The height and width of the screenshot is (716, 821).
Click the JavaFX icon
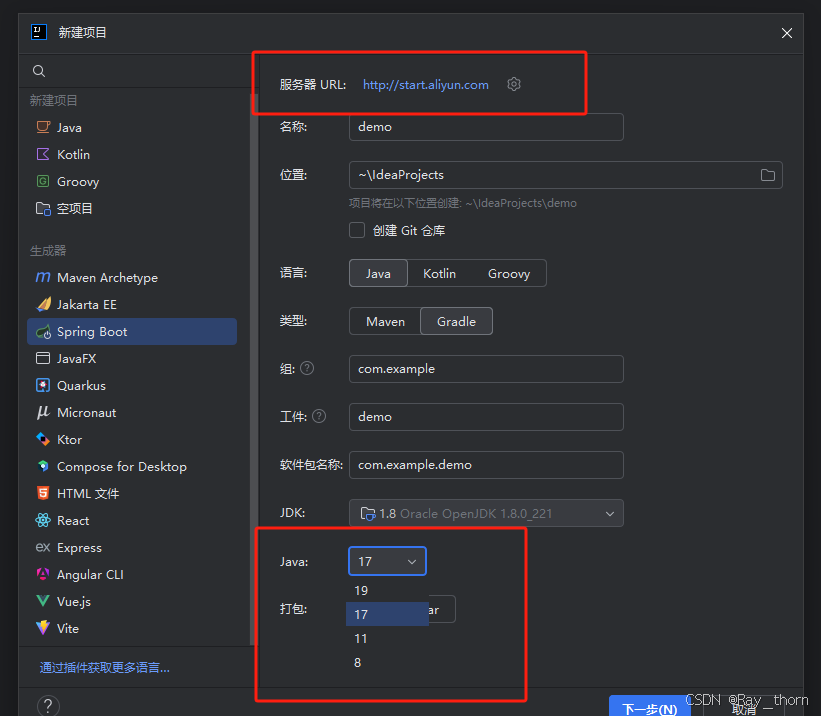(43, 358)
